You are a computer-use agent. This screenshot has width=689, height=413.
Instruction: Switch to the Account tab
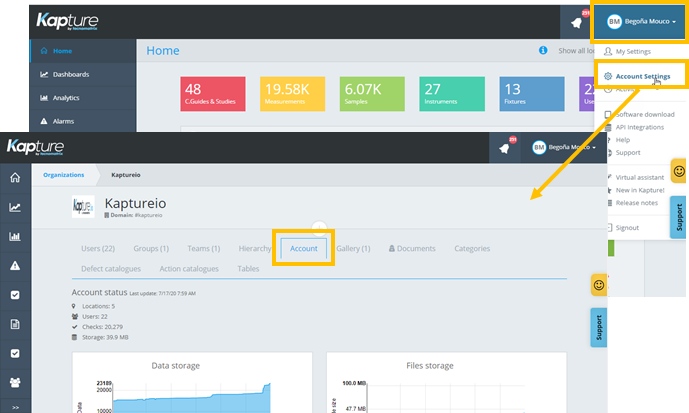point(304,248)
